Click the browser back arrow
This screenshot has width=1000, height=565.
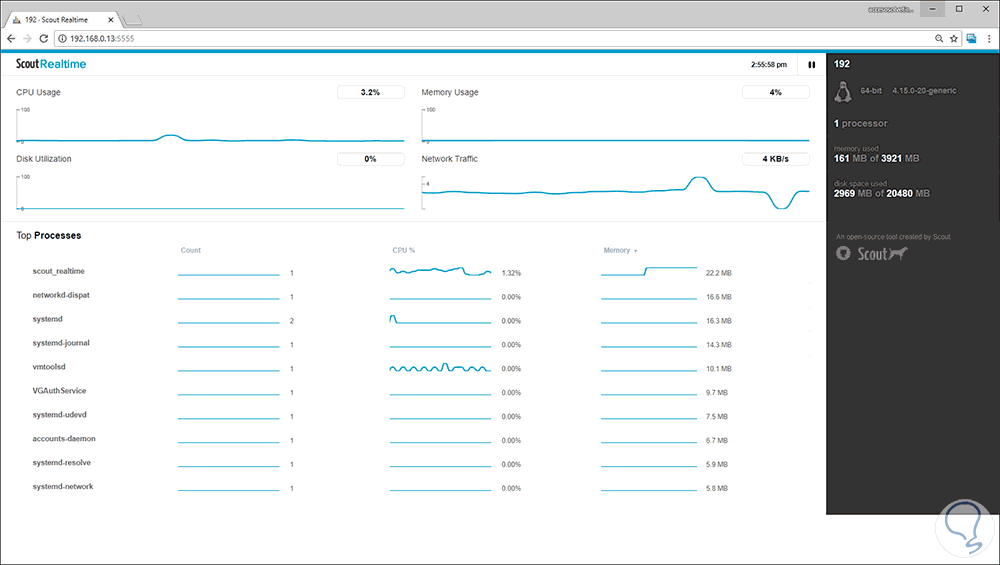(x=11, y=38)
